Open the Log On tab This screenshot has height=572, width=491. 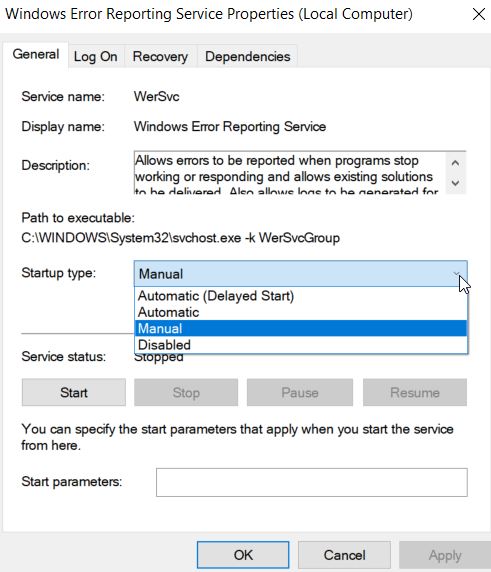(x=96, y=57)
